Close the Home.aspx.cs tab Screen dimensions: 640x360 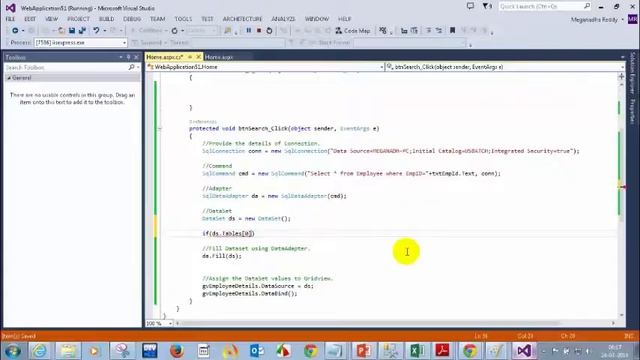point(198,57)
